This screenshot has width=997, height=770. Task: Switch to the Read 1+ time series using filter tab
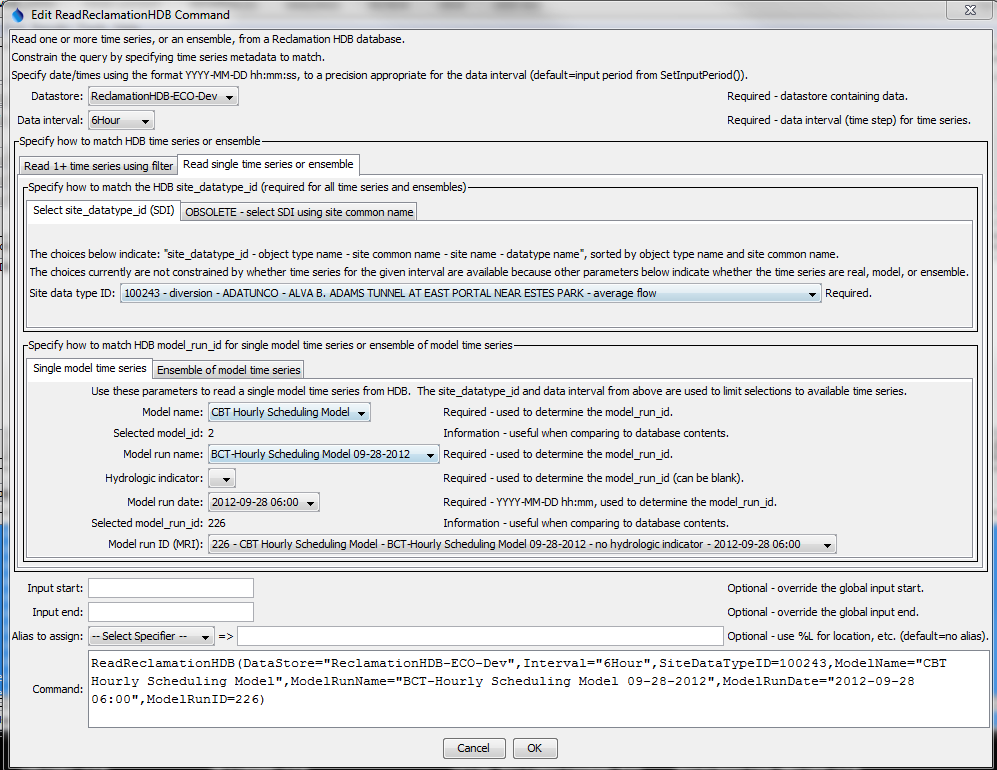97,165
